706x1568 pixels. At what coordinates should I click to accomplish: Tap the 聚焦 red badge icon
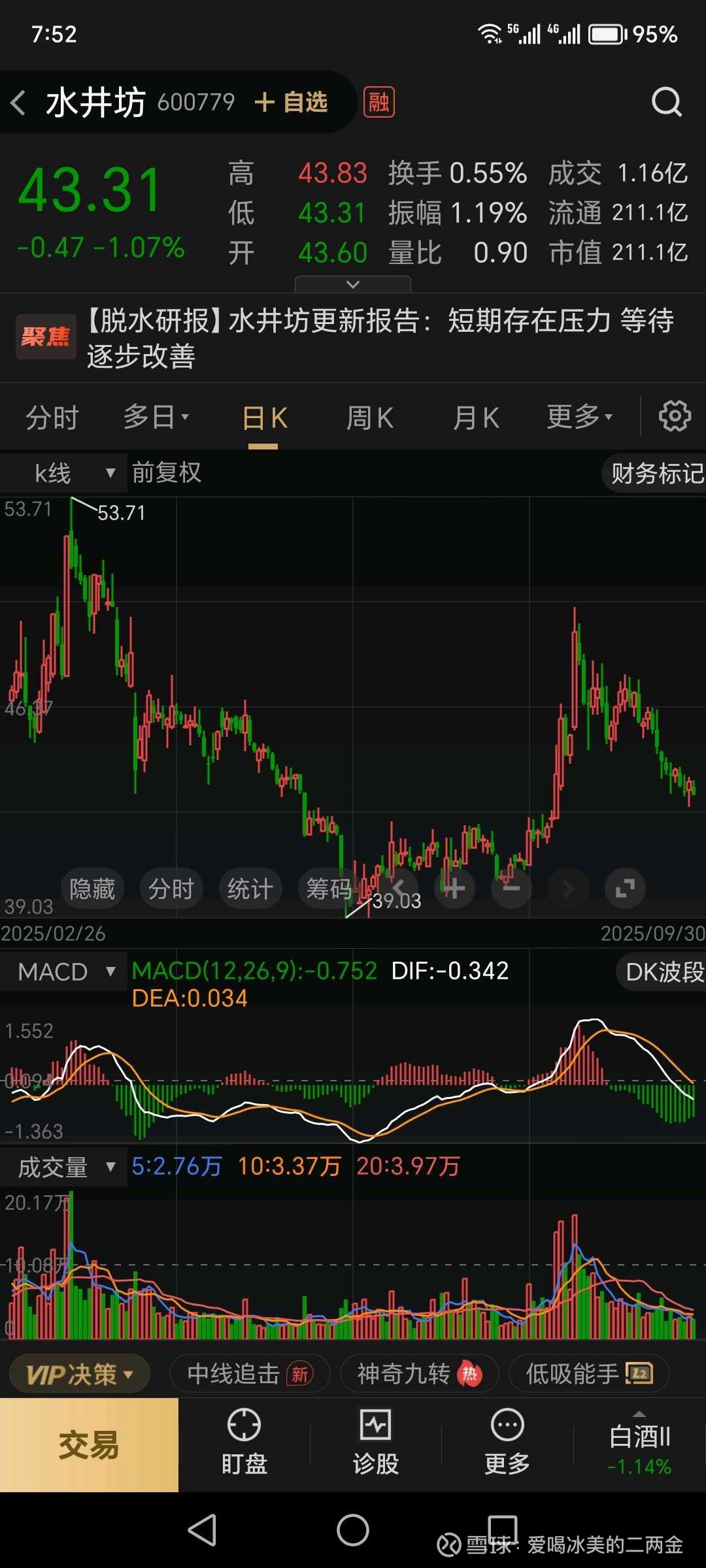click(x=45, y=337)
